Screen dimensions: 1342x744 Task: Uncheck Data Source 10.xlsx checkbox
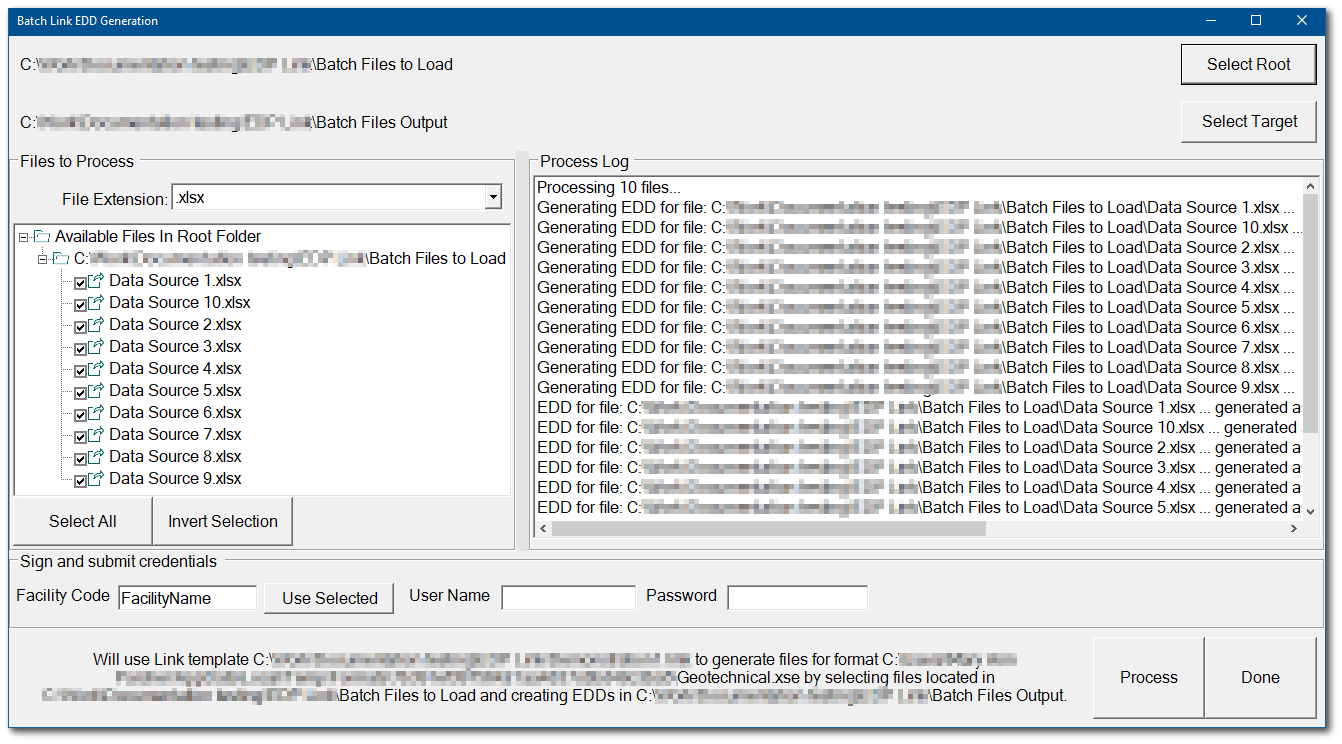tap(81, 304)
